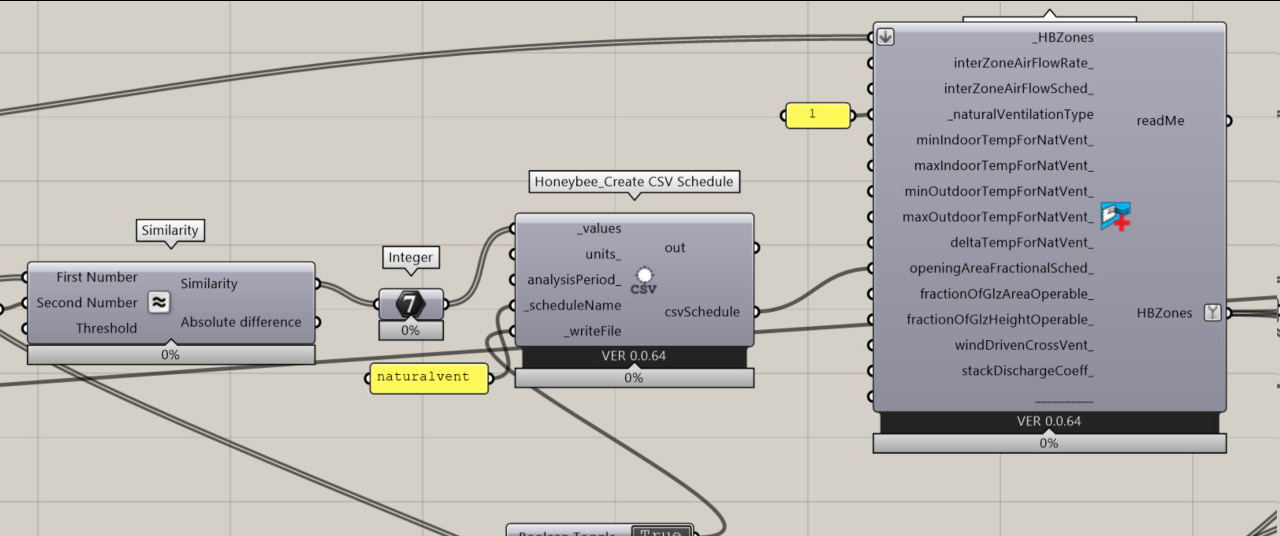Click the Threshold input parameter
The height and width of the screenshot is (536, 1280).
[x=107, y=328]
